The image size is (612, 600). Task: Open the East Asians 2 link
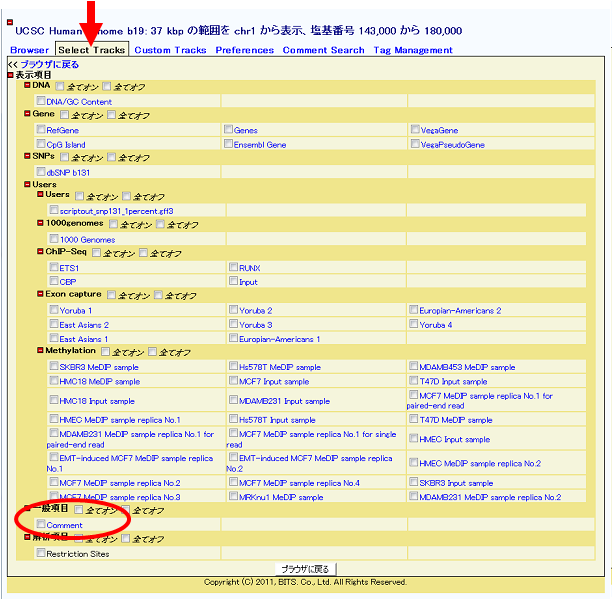(84, 325)
